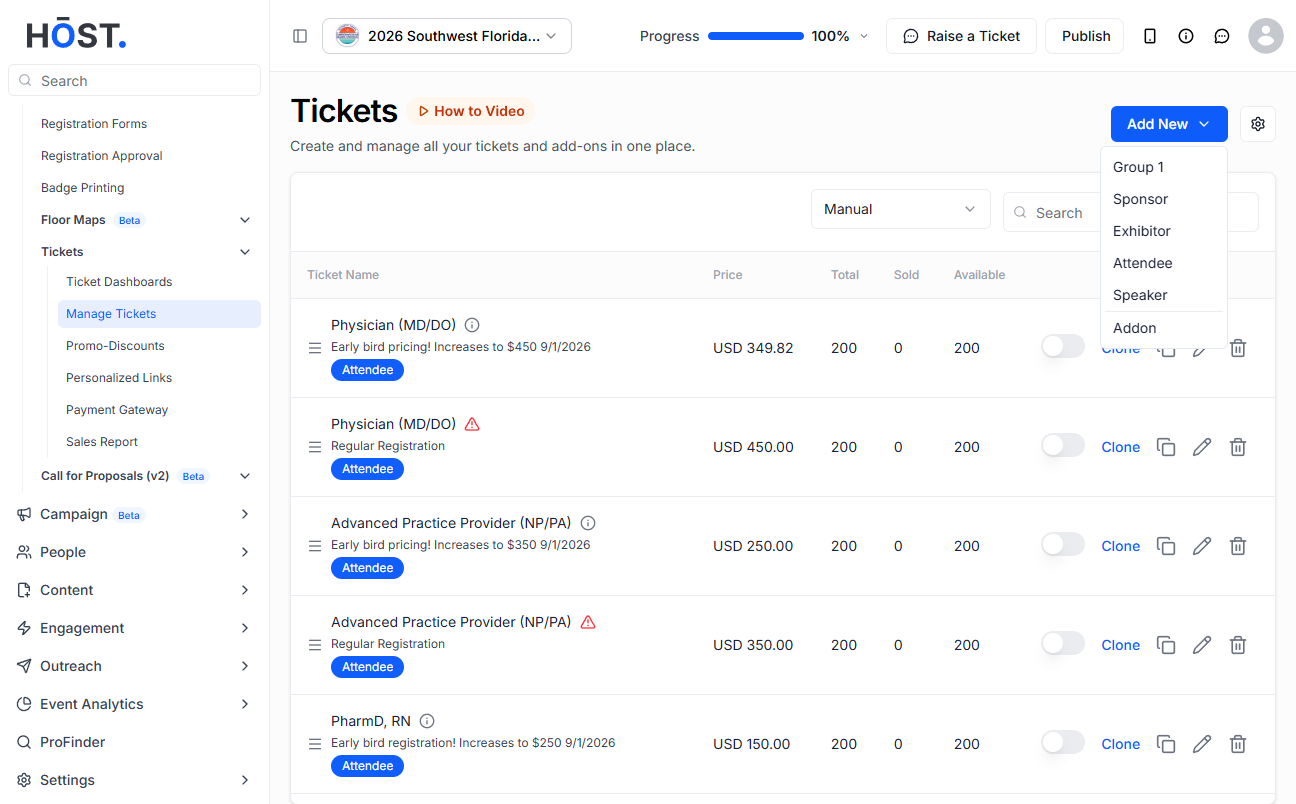Open the Manual sort dropdown
This screenshot has width=1296, height=804.
pos(900,209)
